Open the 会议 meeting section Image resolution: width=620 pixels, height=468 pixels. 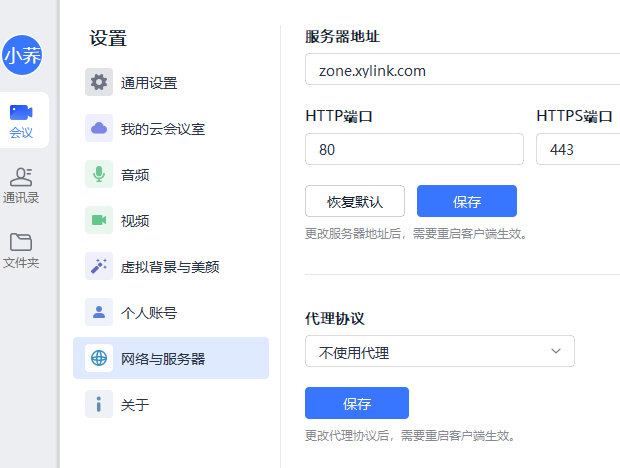pyautogui.click(x=21, y=120)
